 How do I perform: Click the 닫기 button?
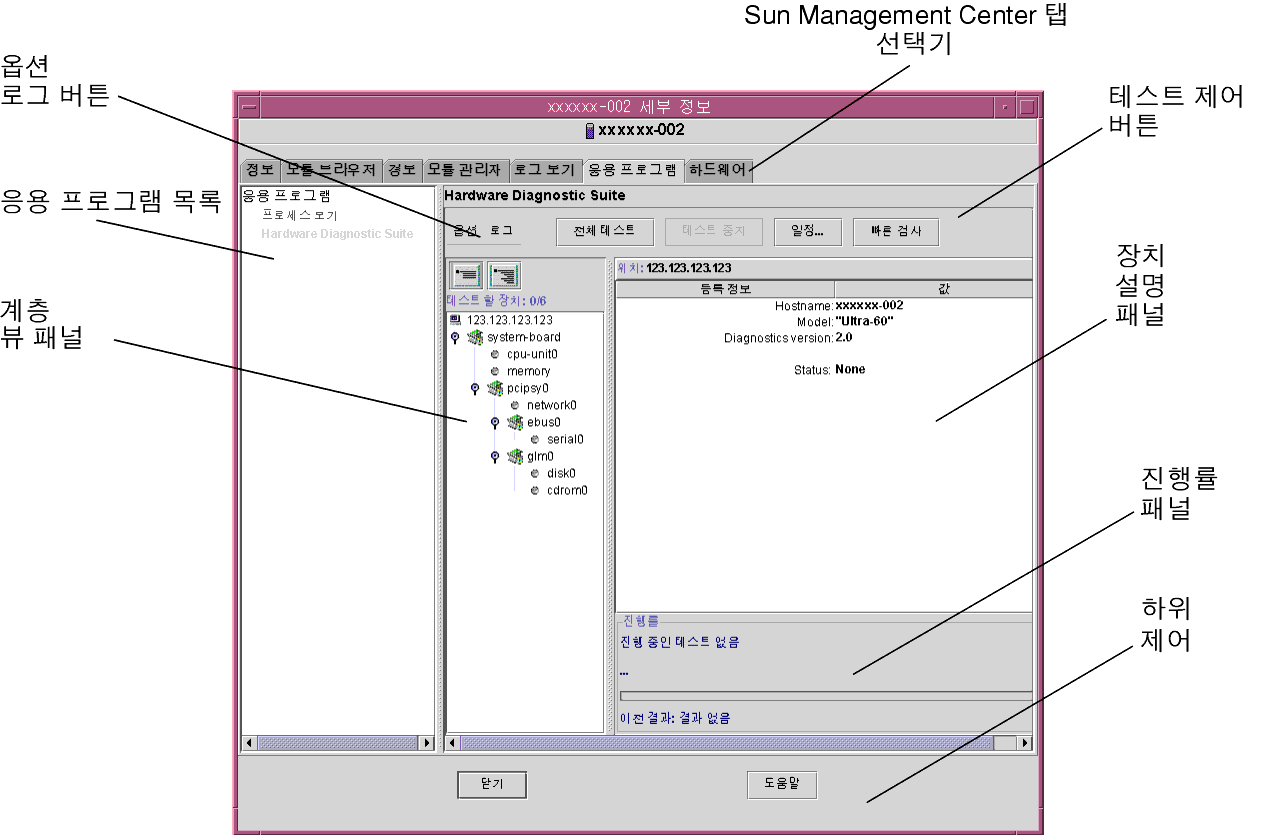[492, 785]
